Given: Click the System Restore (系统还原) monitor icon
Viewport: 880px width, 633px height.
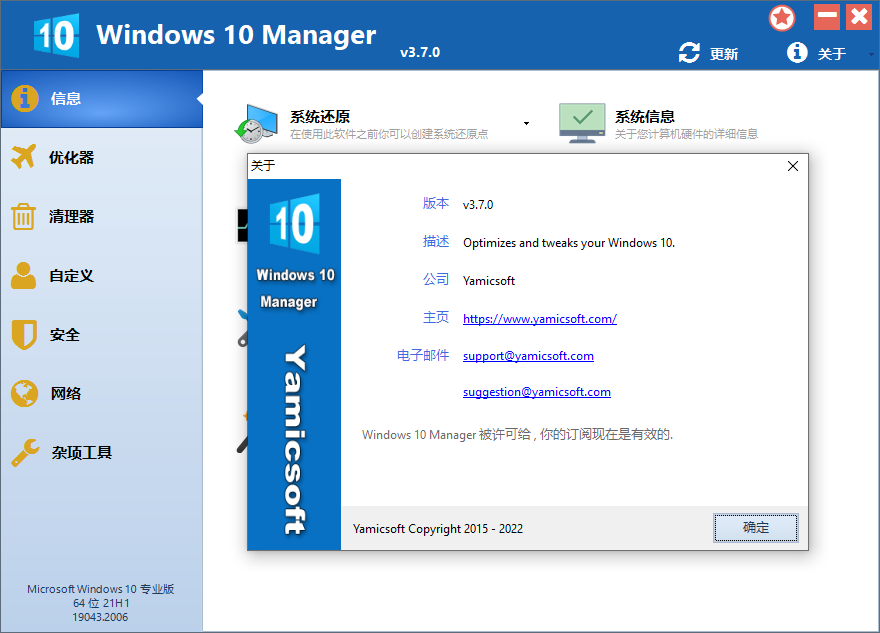Looking at the screenshot, I should pos(256,123).
